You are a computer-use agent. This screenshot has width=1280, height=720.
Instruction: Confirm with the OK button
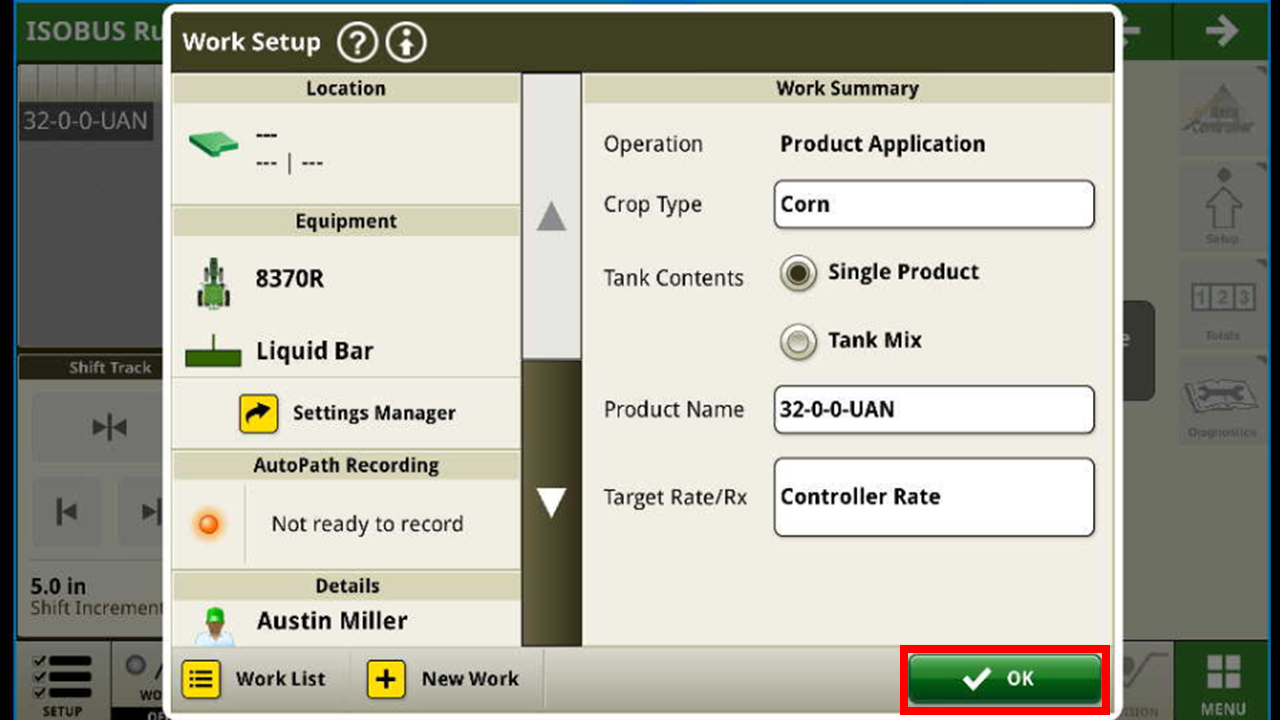(1005, 679)
